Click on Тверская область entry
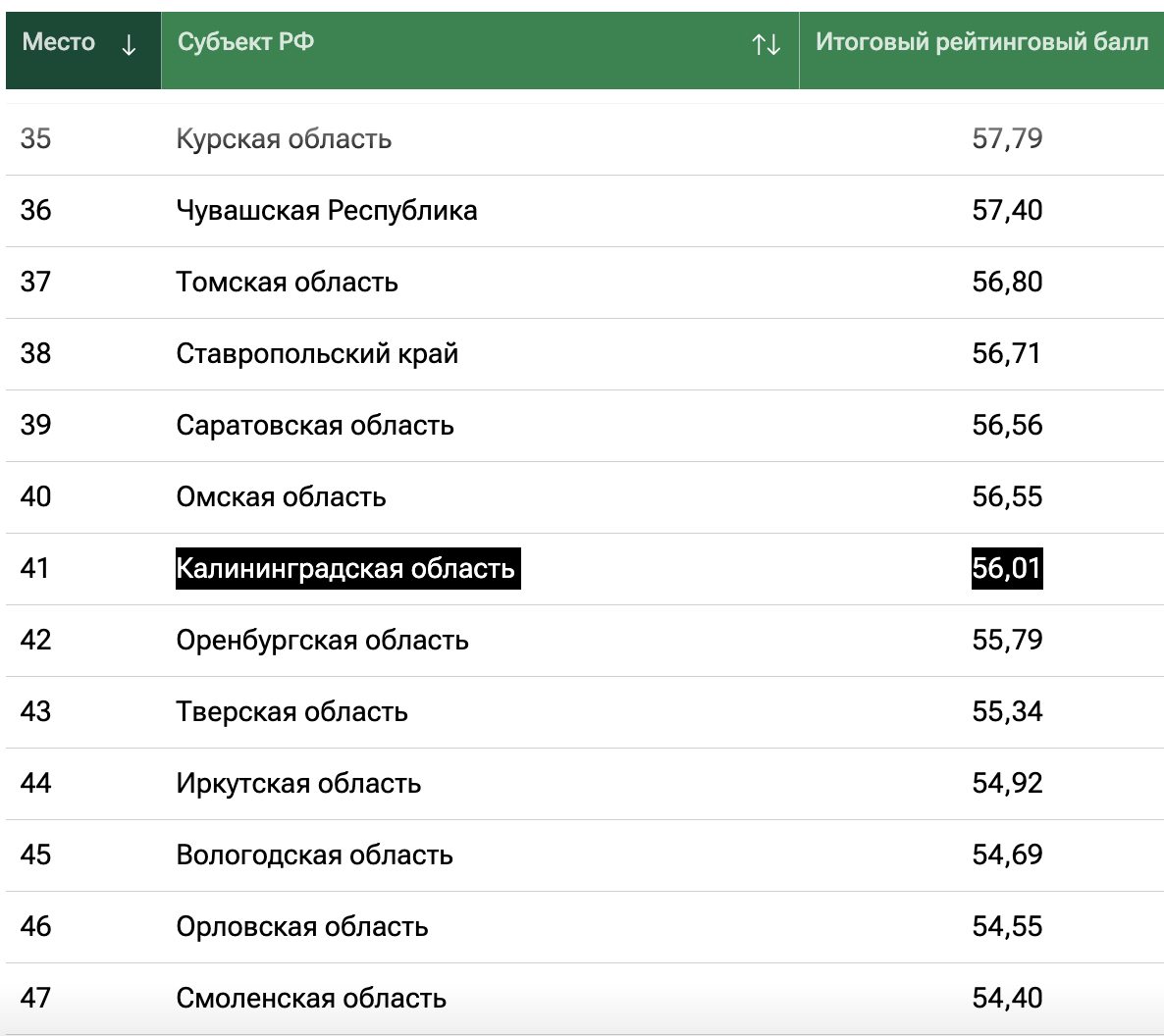This screenshot has width=1164, height=1036. pos(291,712)
